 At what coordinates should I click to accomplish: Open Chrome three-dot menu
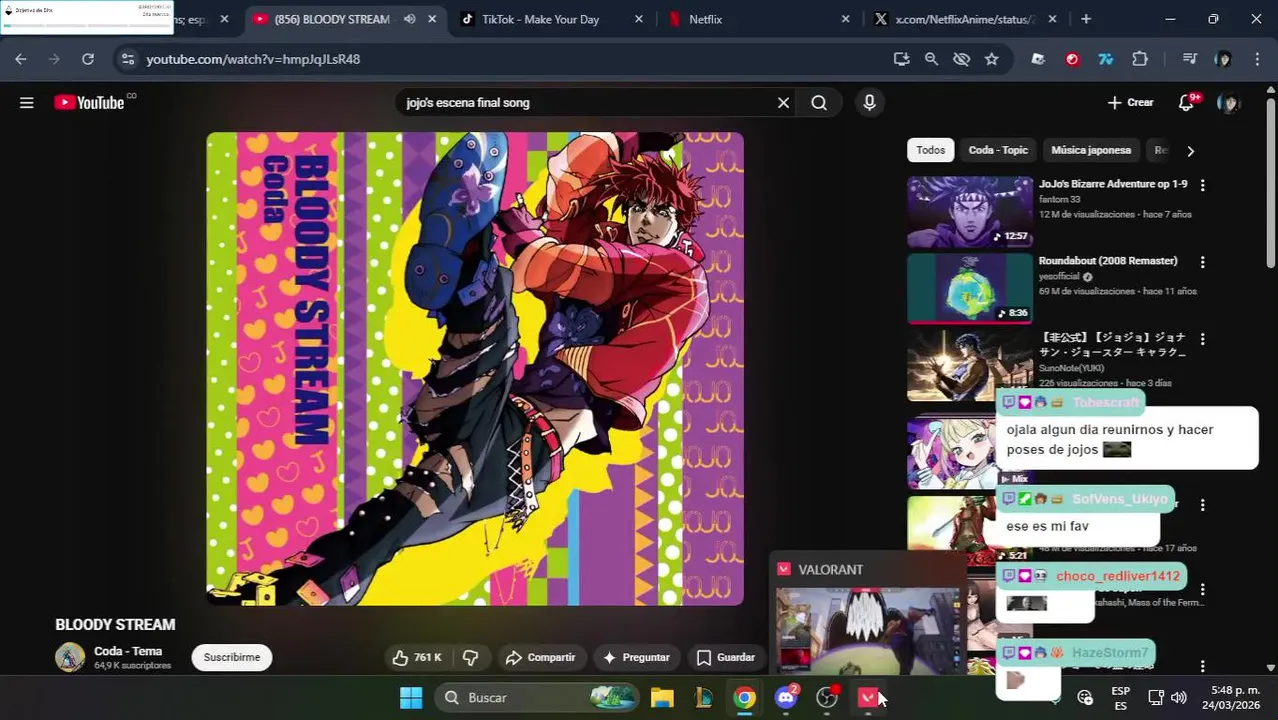point(1257,59)
